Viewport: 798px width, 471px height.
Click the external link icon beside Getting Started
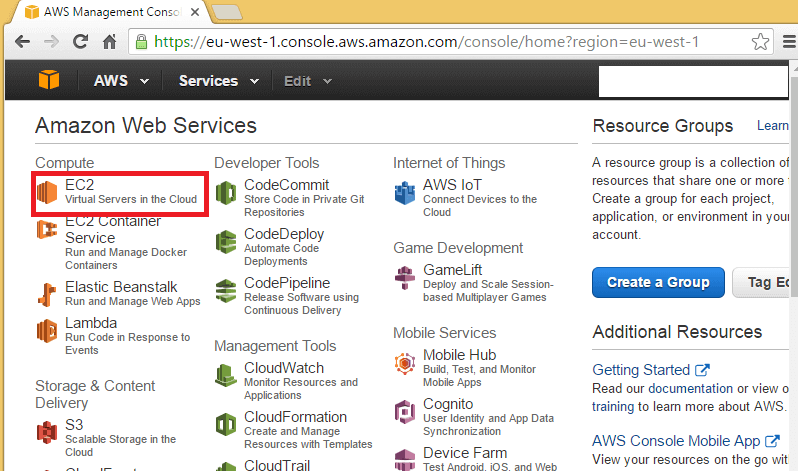point(702,370)
